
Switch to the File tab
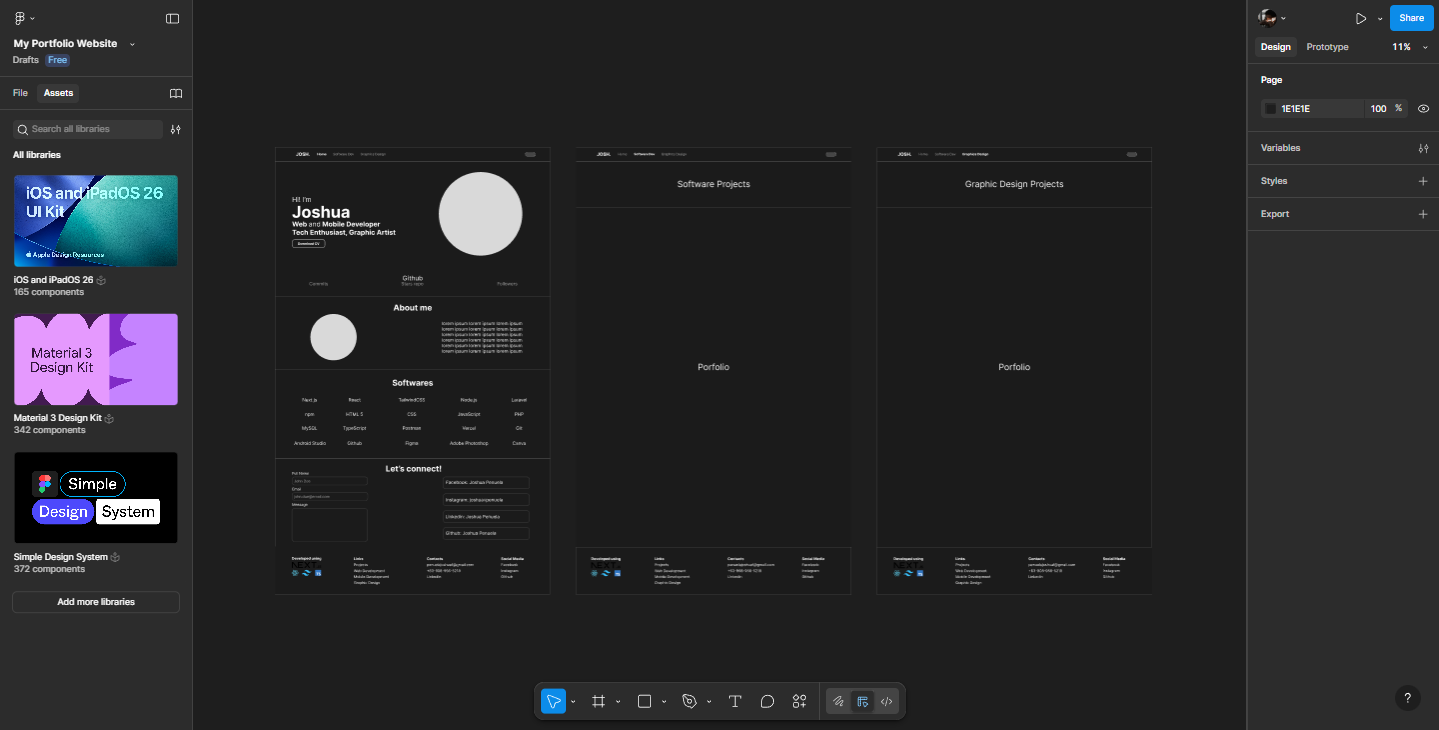tap(20, 93)
